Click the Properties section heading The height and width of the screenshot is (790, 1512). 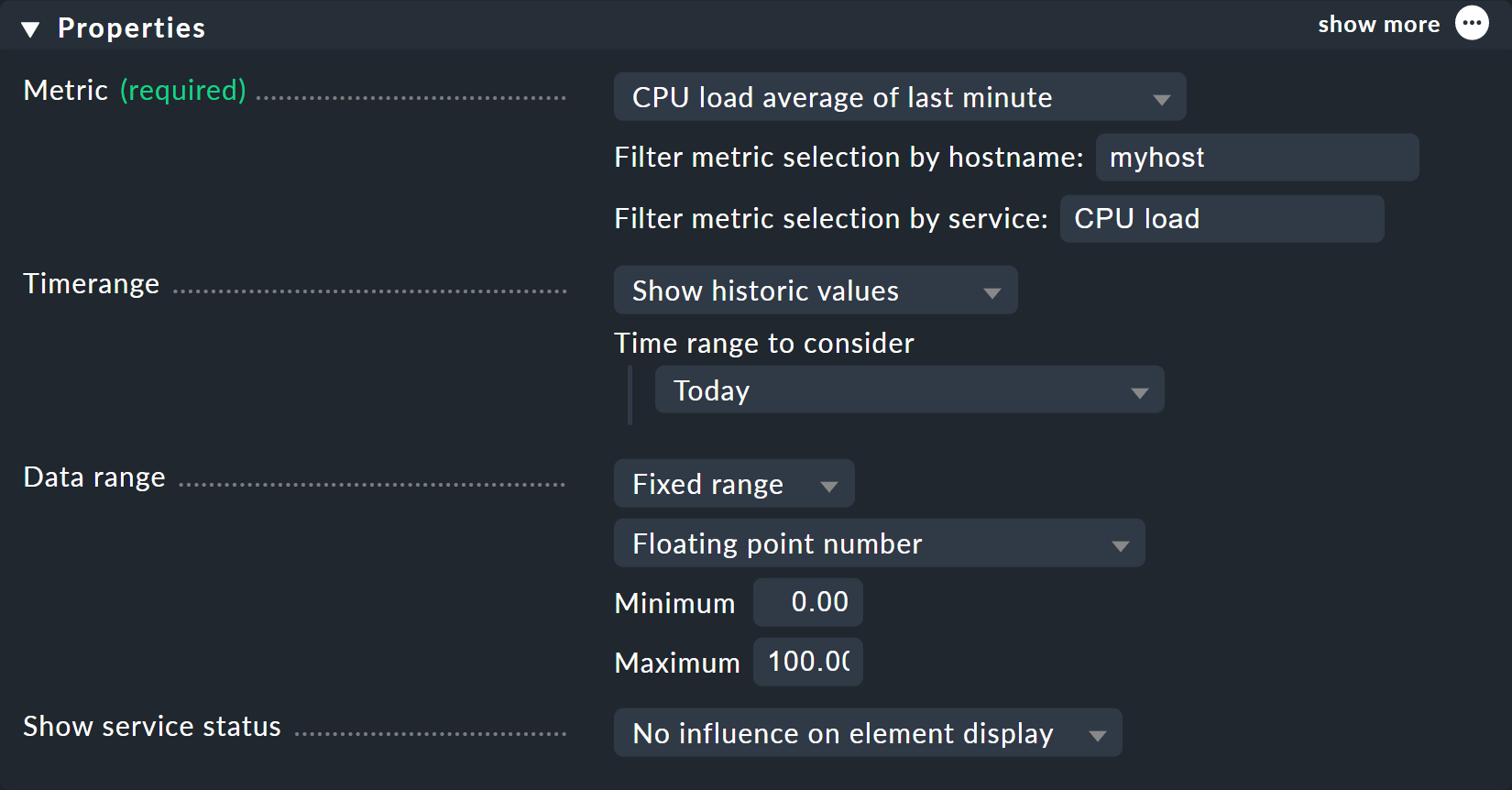pyautogui.click(x=131, y=28)
